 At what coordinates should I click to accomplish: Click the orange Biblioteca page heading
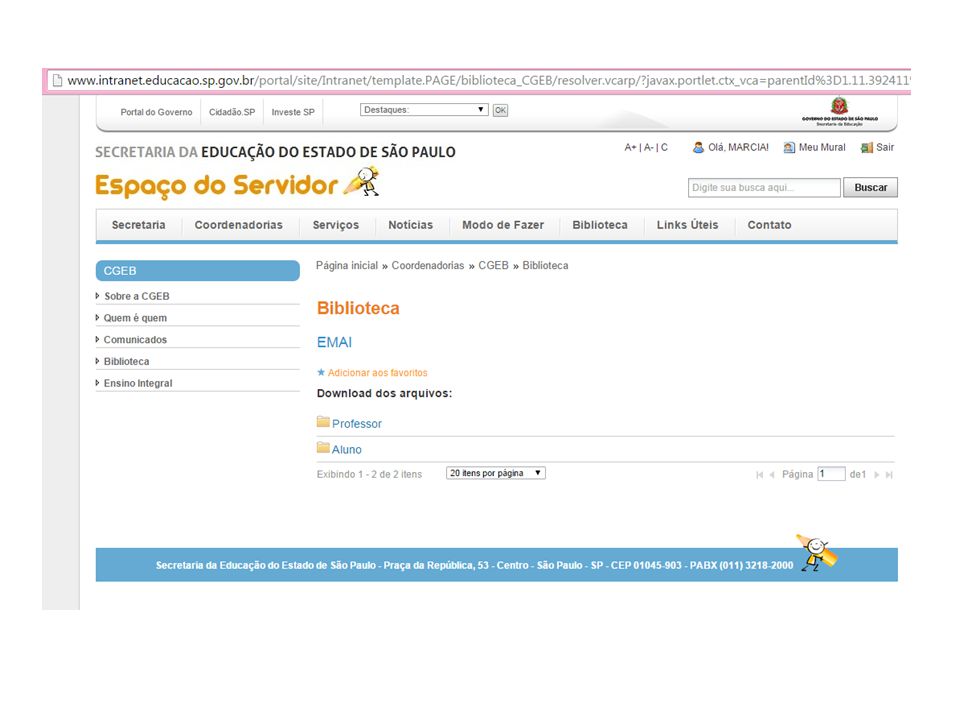[x=358, y=308]
